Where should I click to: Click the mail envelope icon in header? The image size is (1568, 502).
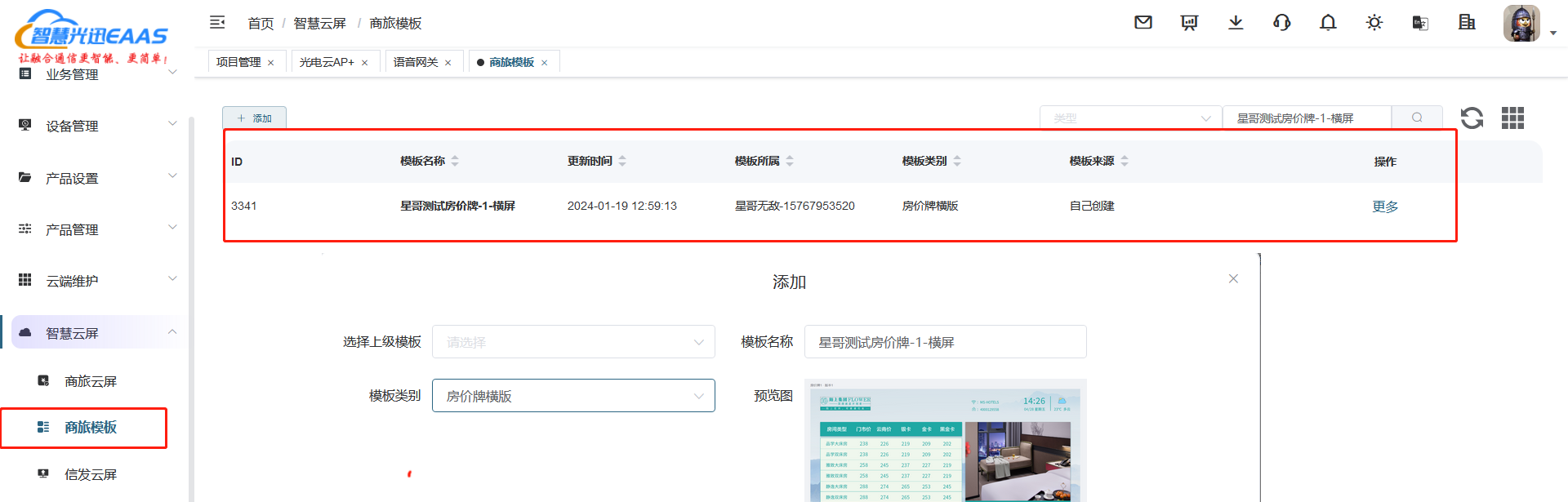[1143, 23]
